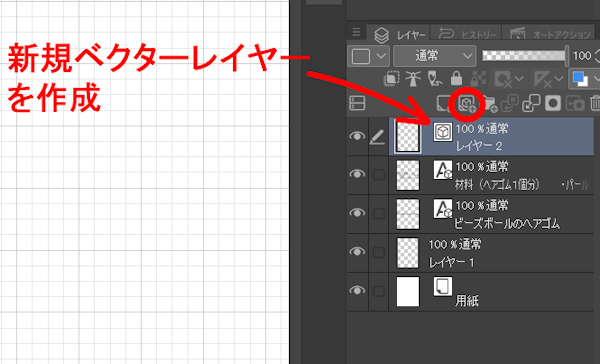Click the clip to layer below icon
The image size is (600, 364).
(391, 78)
